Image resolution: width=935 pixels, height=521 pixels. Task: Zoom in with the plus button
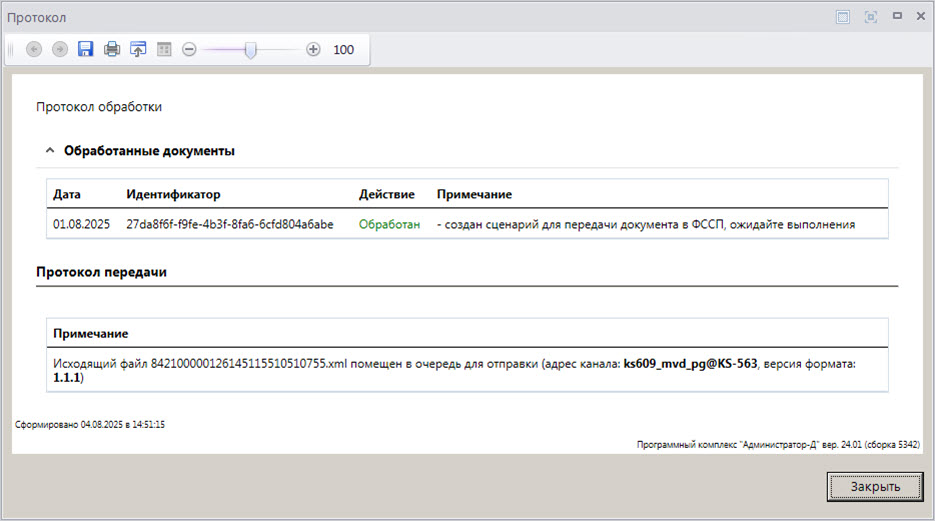[x=313, y=49]
